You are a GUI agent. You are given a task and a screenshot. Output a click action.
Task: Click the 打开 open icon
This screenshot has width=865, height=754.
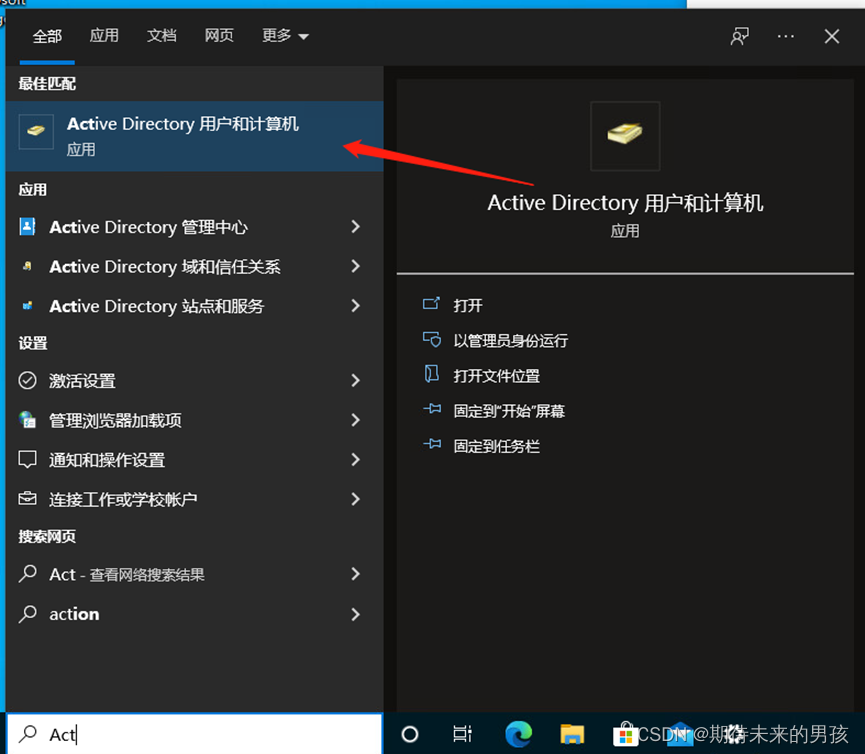(431, 304)
